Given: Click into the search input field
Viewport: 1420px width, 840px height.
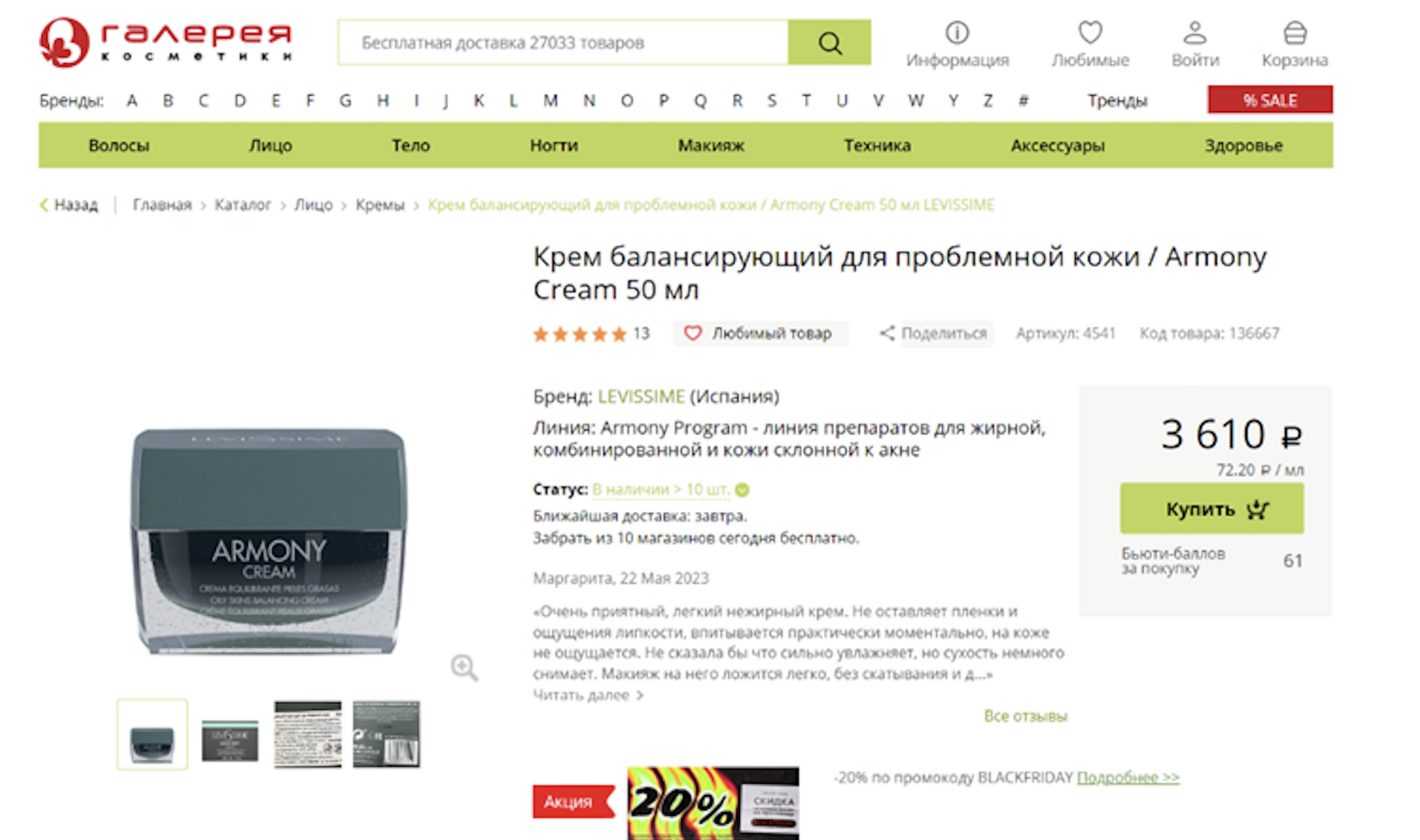Looking at the screenshot, I should (563, 43).
